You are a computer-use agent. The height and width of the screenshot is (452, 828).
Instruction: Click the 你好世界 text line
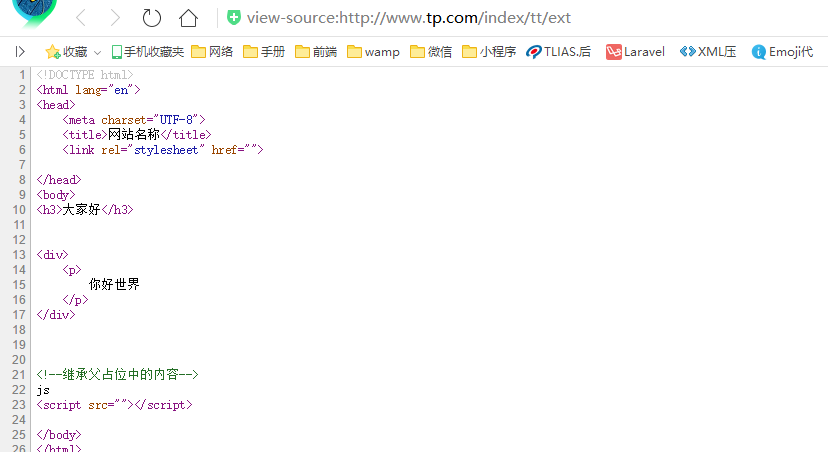point(114,285)
